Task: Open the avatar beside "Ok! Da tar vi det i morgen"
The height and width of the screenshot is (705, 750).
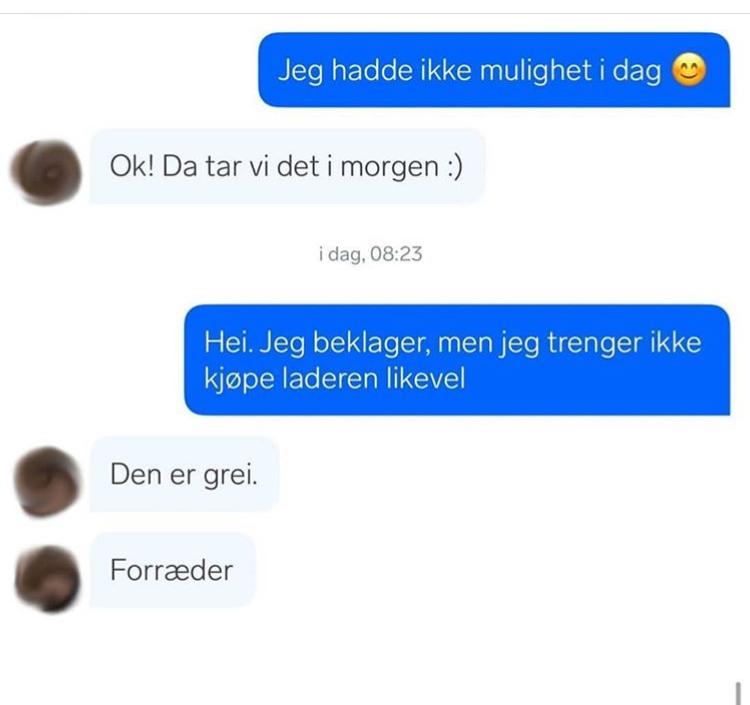Action: [46, 172]
